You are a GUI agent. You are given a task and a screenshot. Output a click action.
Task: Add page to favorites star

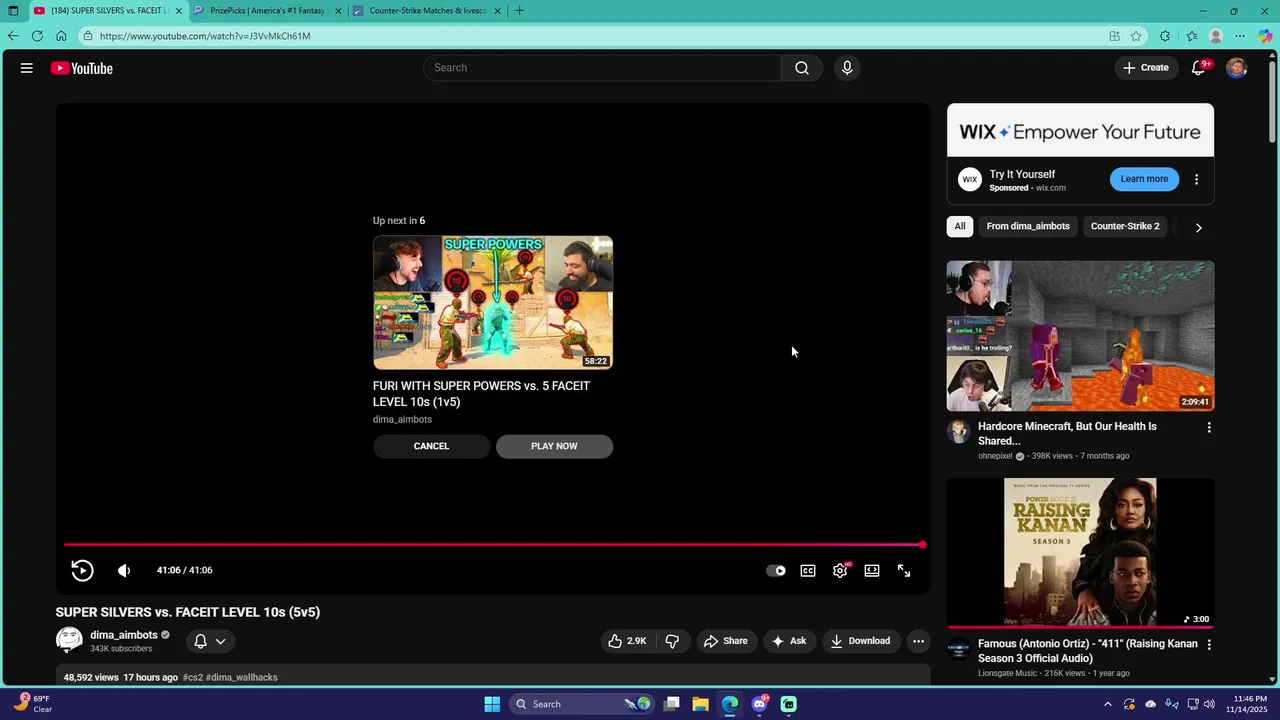pyautogui.click(x=1136, y=36)
